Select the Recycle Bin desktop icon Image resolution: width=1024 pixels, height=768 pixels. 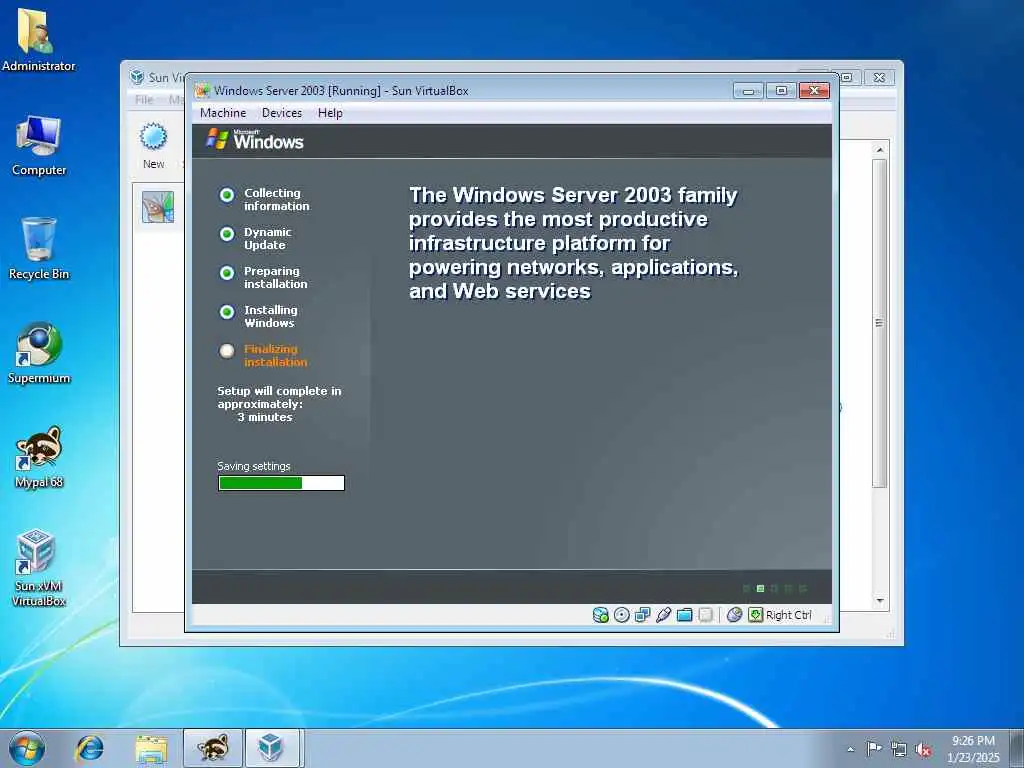pyautogui.click(x=39, y=249)
